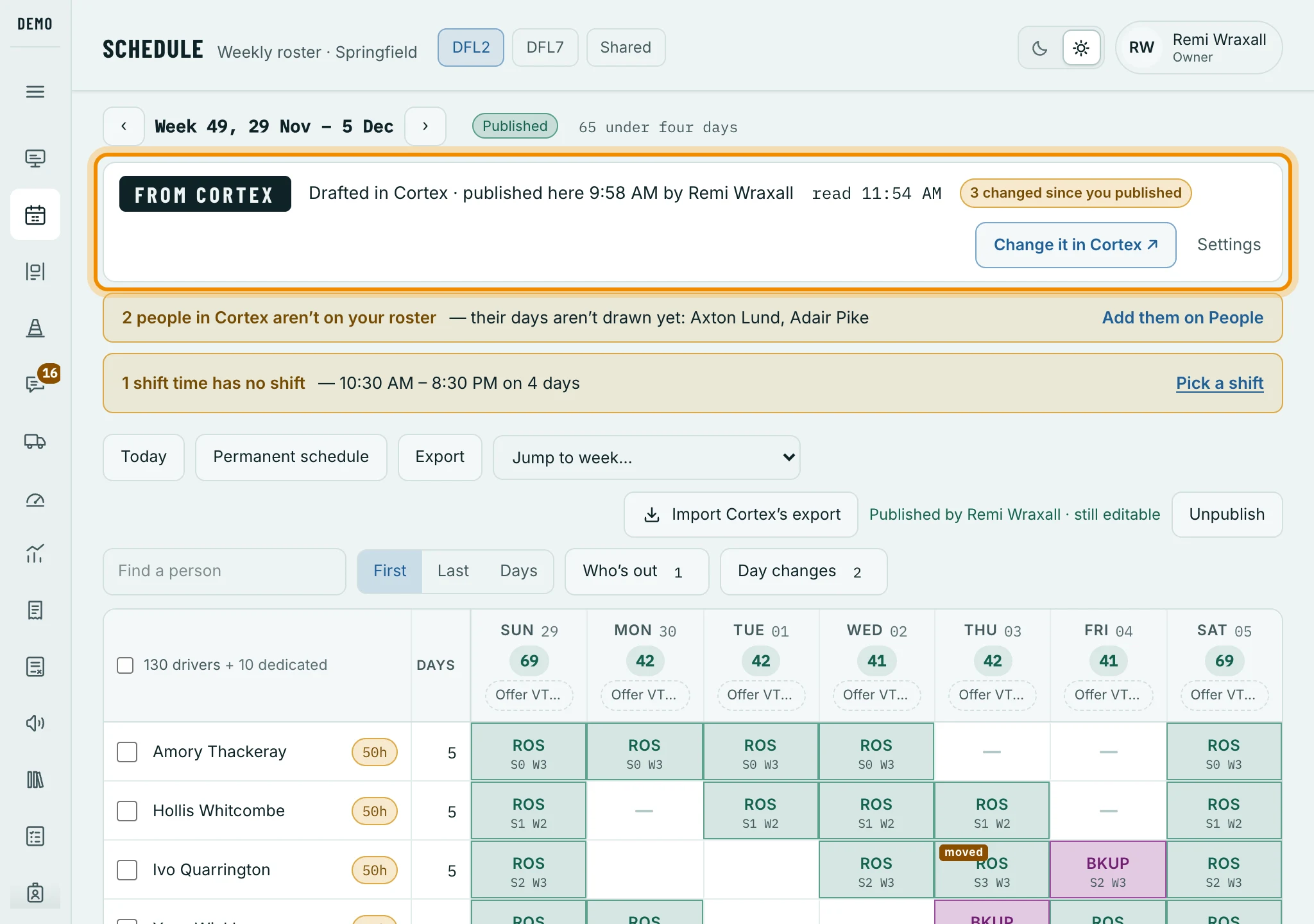
Task: Tick the 130 drivers select-all checkbox
Action: pos(125,665)
